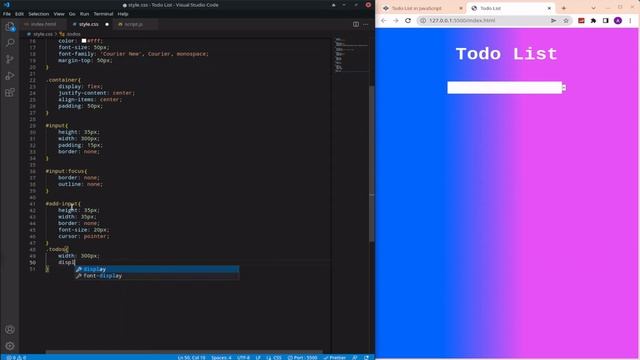The height and width of the screenshot is (360, 640).
Task: Click the small add button beside the todo input
Action: 564,88
